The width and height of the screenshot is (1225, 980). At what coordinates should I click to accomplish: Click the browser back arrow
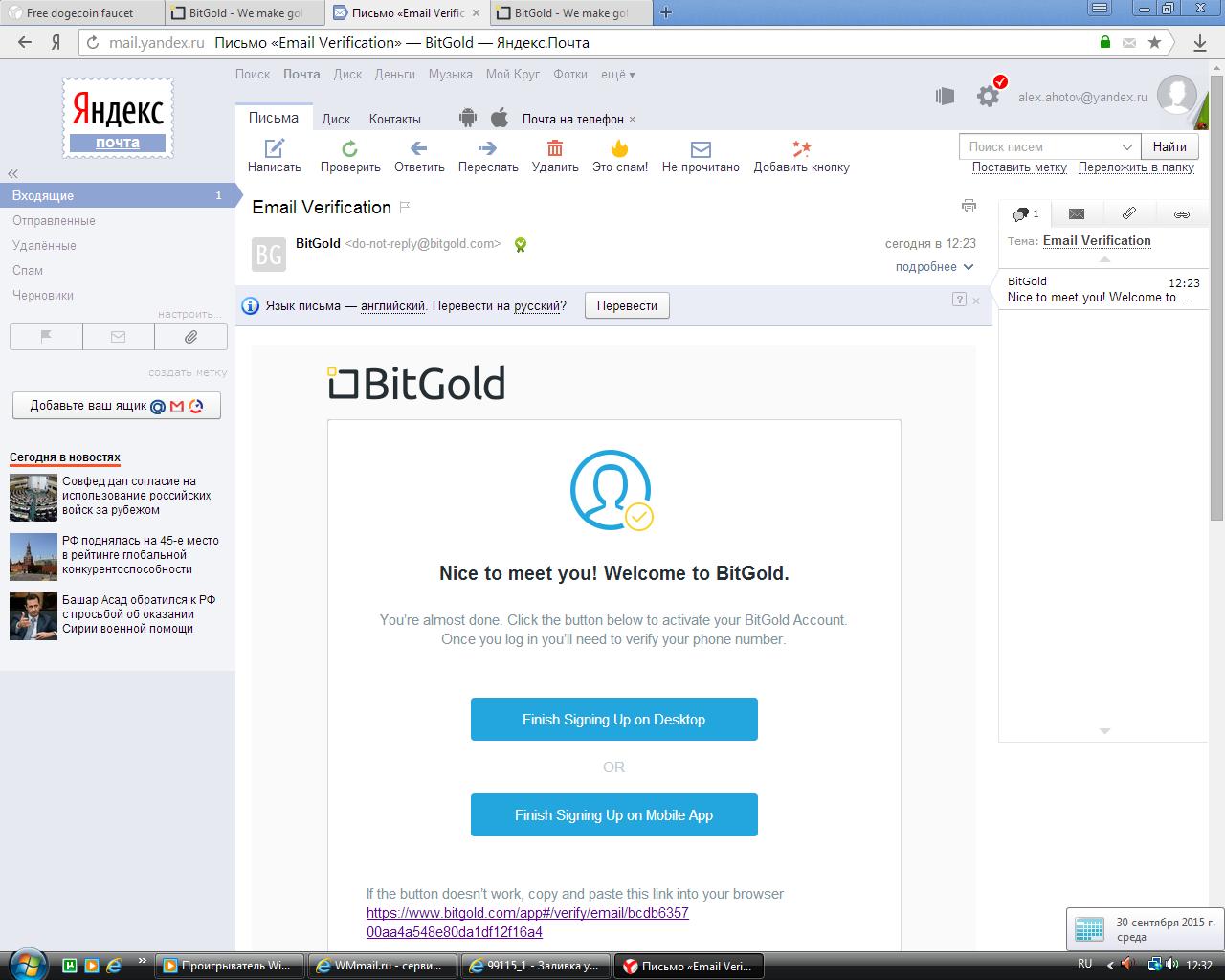coord(25,42)
